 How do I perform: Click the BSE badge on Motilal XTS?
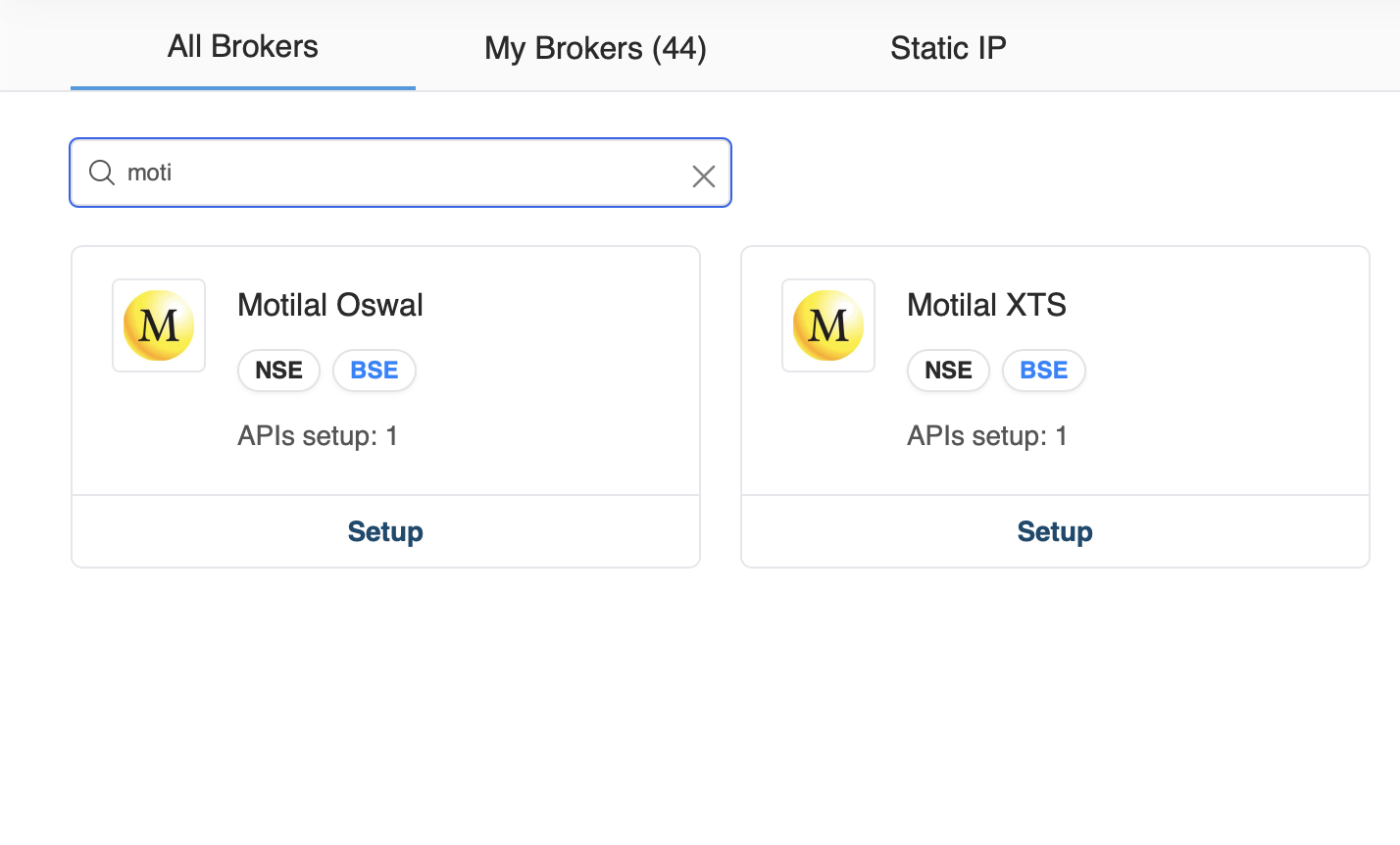pyautogui.click(x=1044, y=371)
